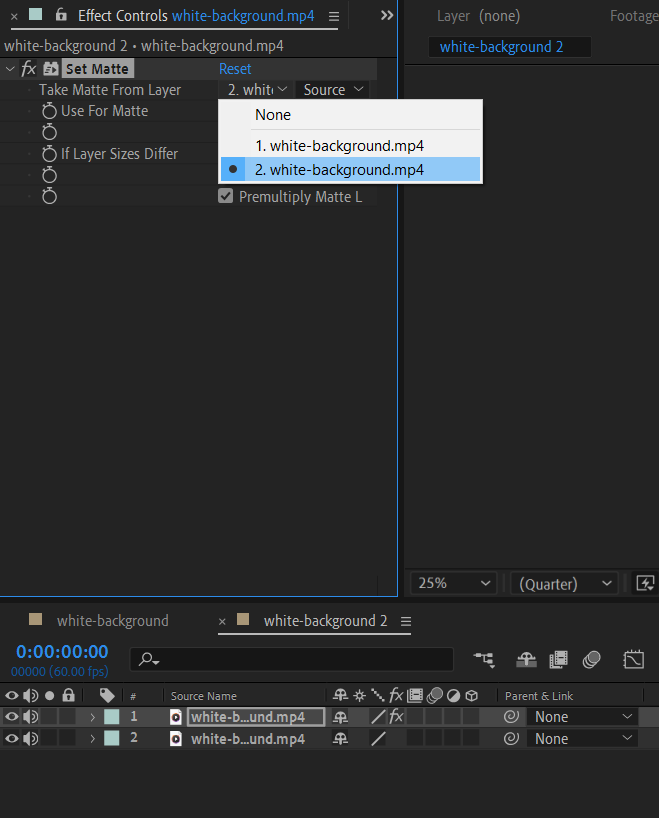Enable Motion Blur for the composition
659x818 pixels.
coord(591,660)
